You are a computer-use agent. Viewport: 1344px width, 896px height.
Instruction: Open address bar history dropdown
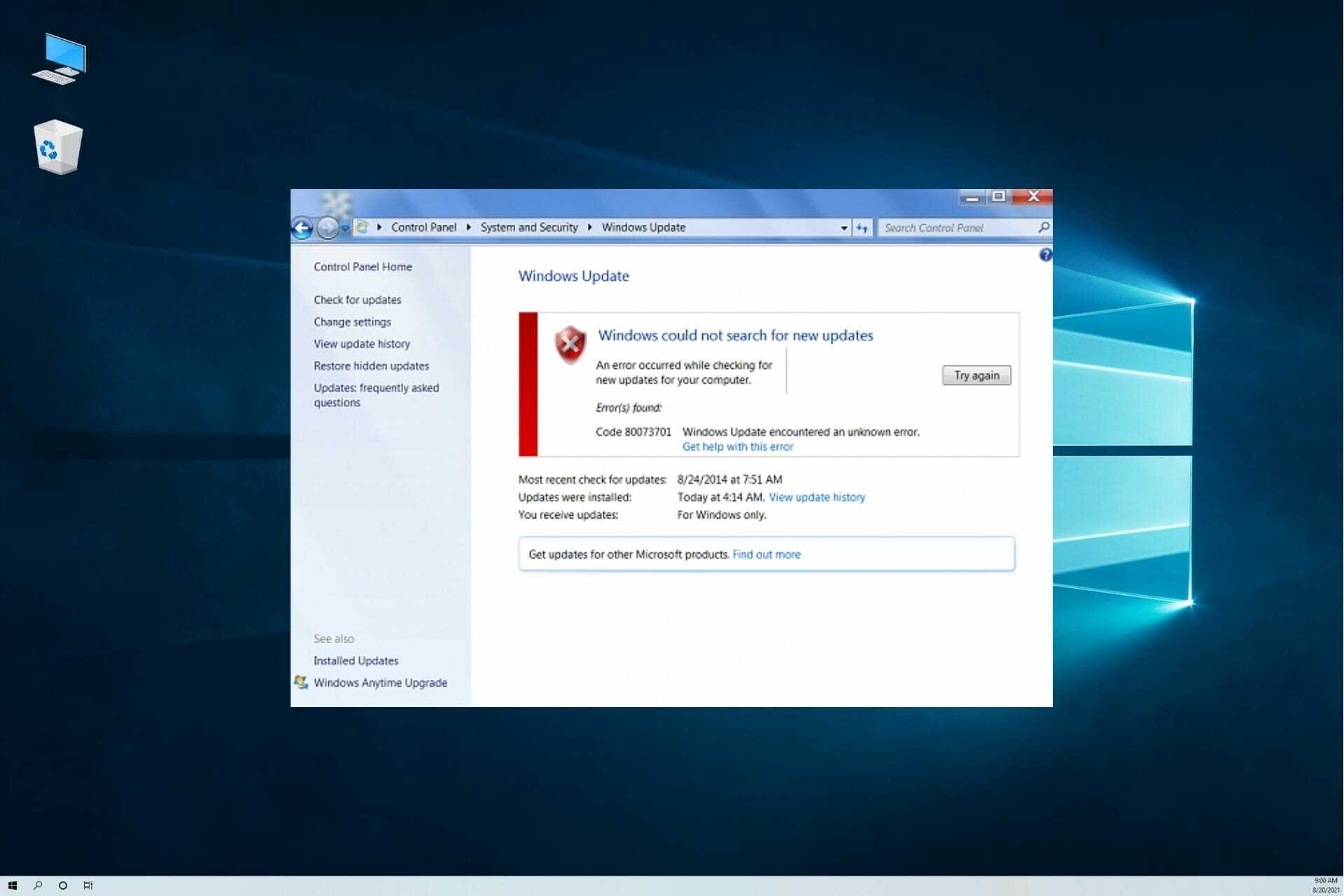point(843,228)
